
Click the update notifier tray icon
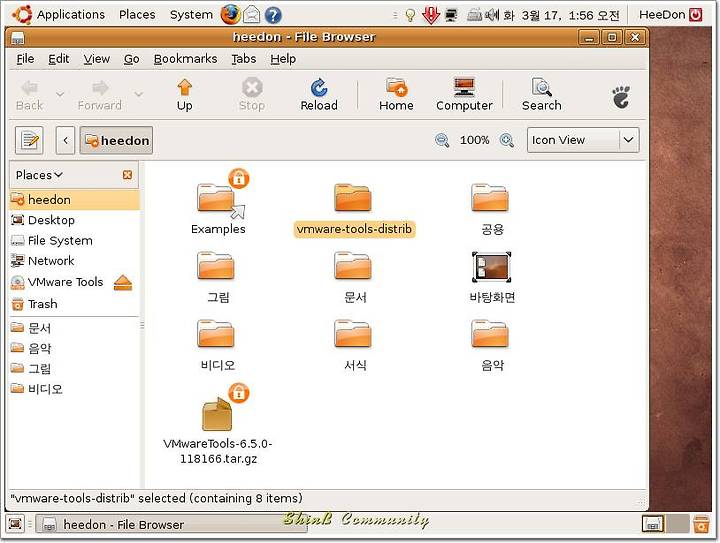pyautogui.click(x=431, y=15)
